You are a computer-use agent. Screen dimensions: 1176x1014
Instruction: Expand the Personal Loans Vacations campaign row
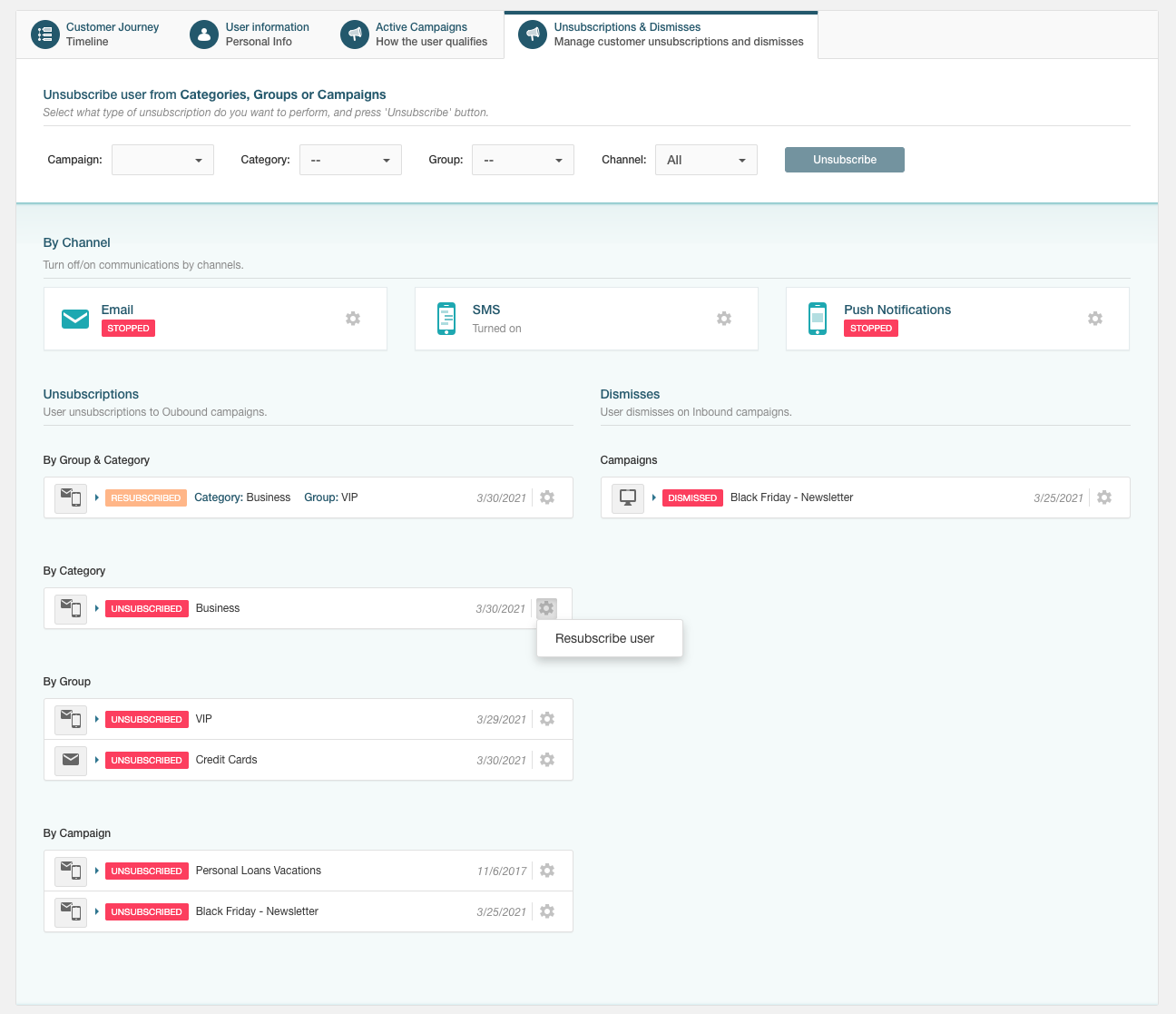[x=97, y=871]
